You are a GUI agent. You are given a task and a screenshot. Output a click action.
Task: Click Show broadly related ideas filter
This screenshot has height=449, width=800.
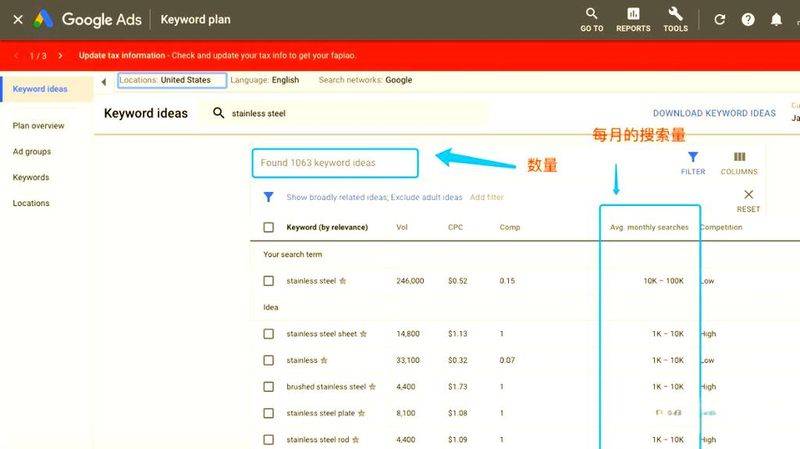[374, 197]
